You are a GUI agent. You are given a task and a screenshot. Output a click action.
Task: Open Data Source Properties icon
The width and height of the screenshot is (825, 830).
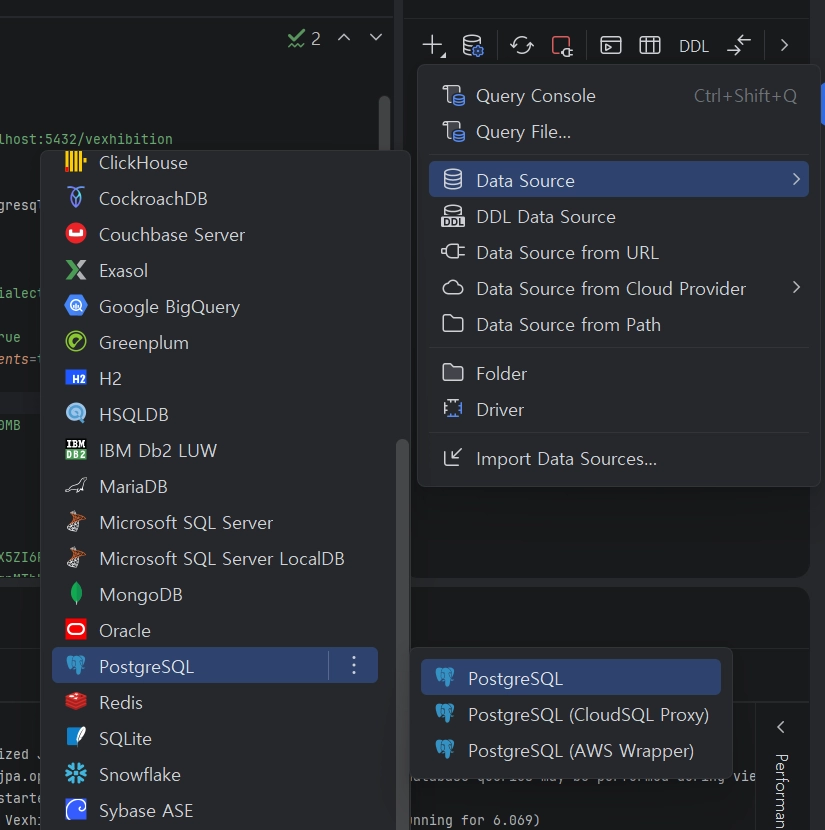tap(473, 46)
